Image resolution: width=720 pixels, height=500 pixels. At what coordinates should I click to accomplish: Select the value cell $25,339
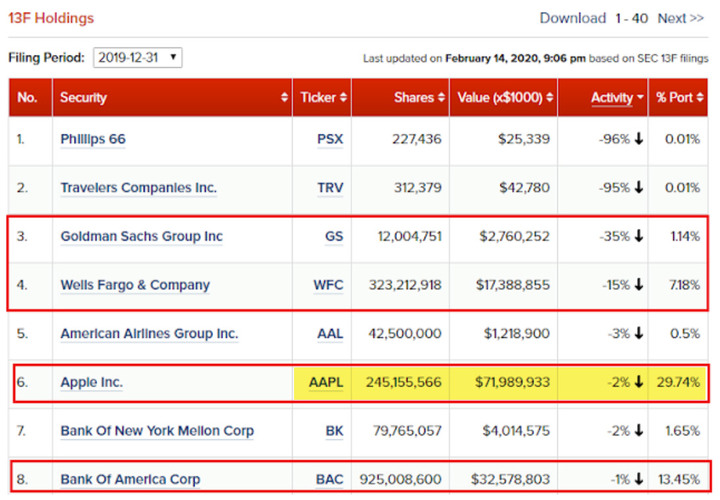[524, 139]
